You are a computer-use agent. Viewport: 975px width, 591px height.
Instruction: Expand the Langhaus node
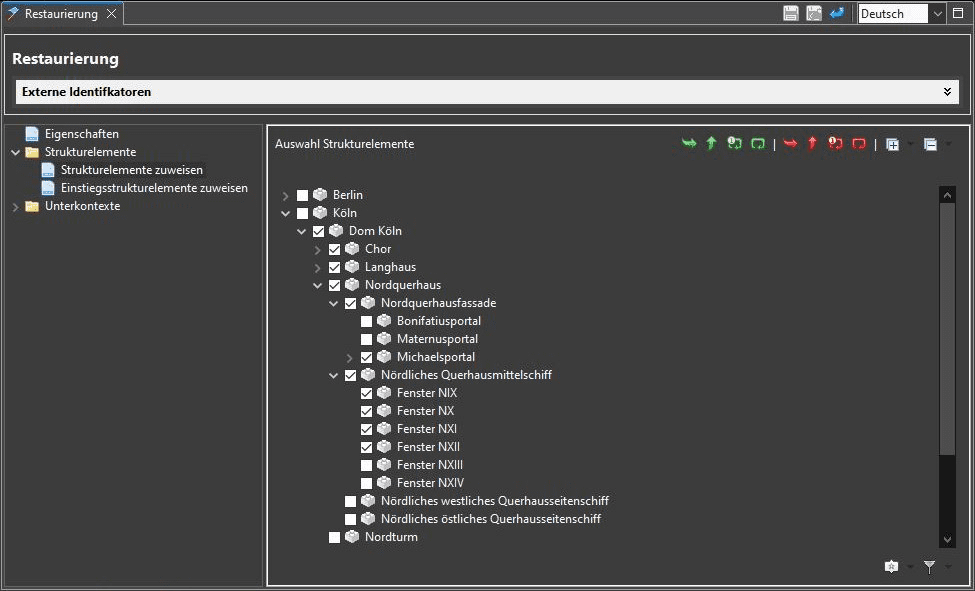[x=318, y=268]
